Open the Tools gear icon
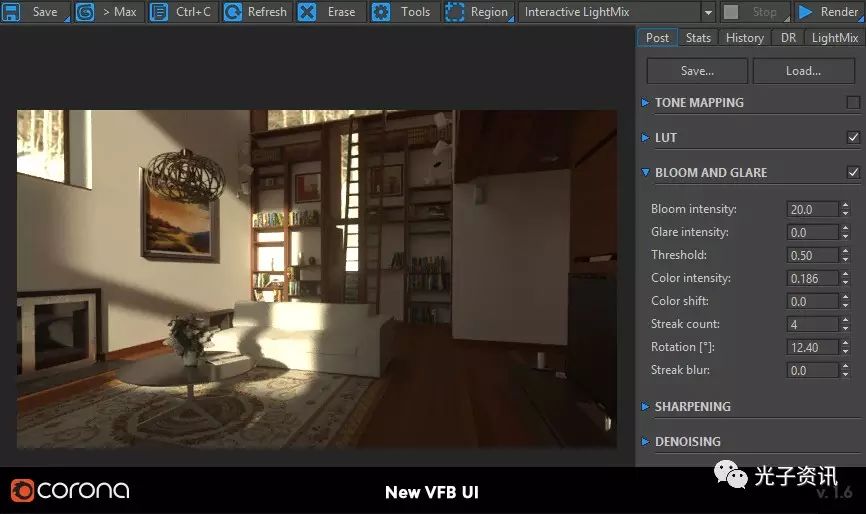The height and width of the screenshot is (514, 866). pos(381,12)
